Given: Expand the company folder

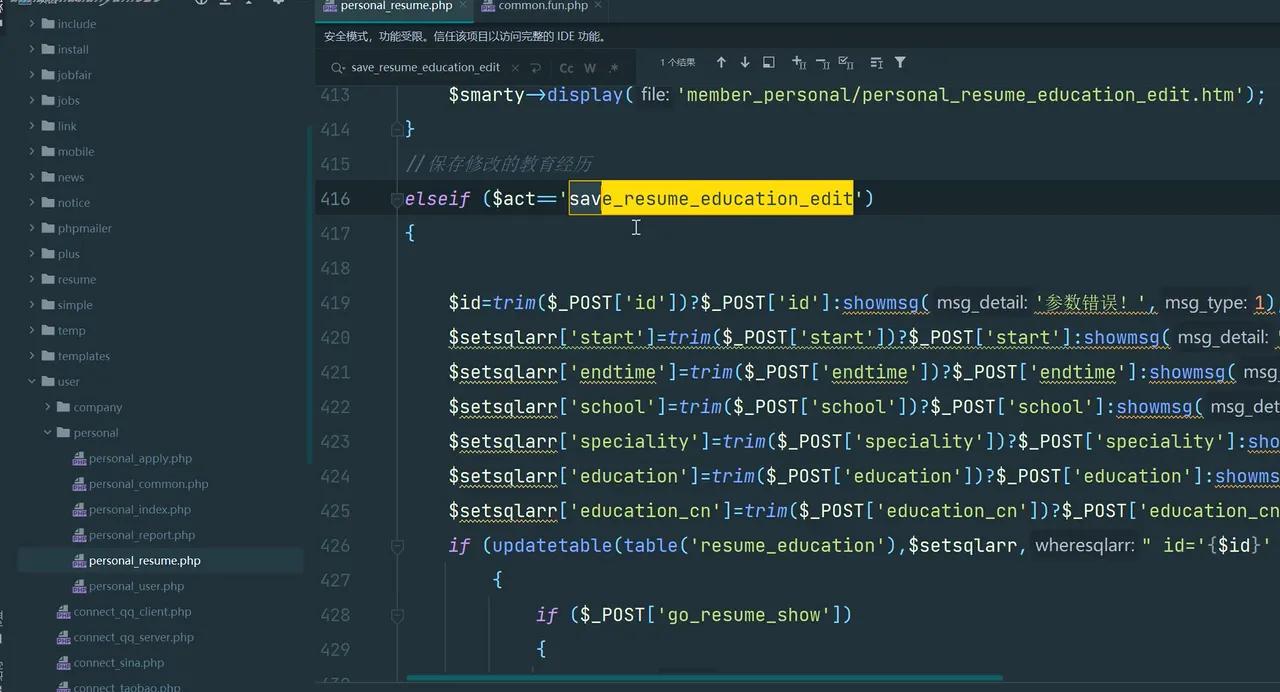Looking at the screenshot, I should click(x=48, y=407).
